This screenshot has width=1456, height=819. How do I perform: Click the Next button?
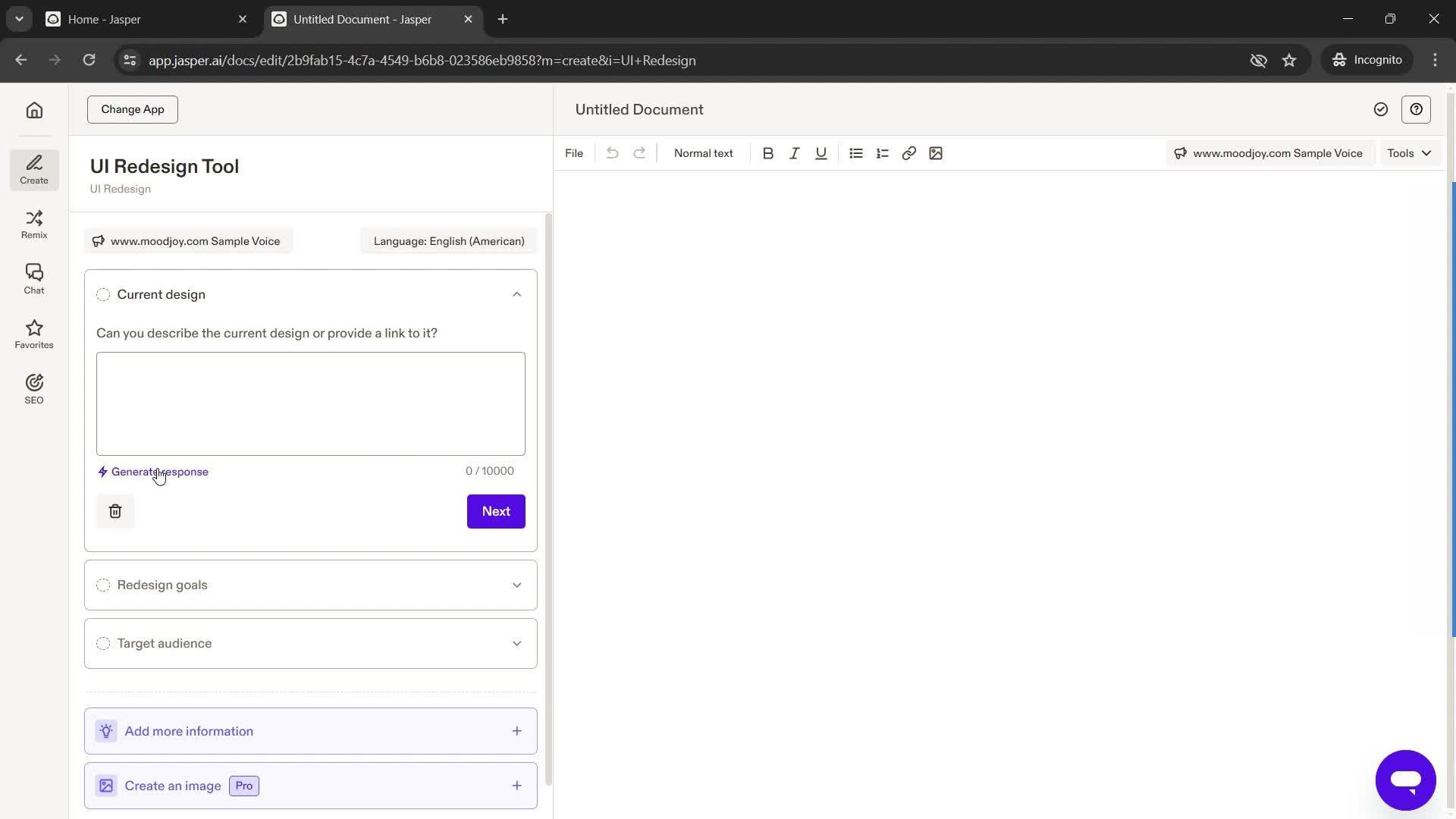pyautogui.click(x=497, y=511)
